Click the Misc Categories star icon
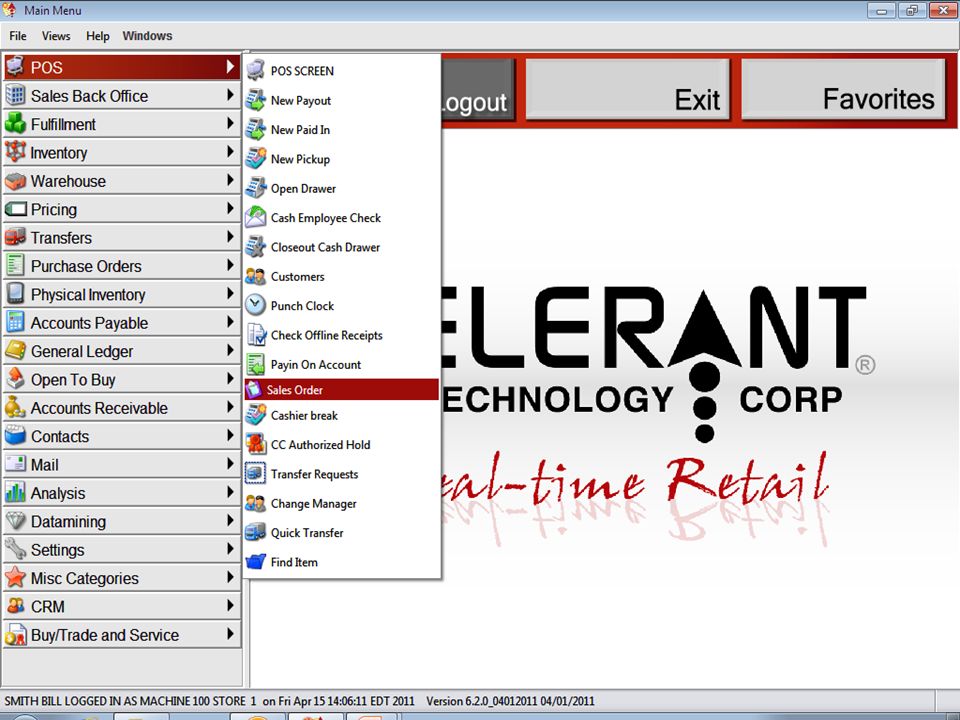Viewport: 960px width, 720px height. [x=15, y=578]
